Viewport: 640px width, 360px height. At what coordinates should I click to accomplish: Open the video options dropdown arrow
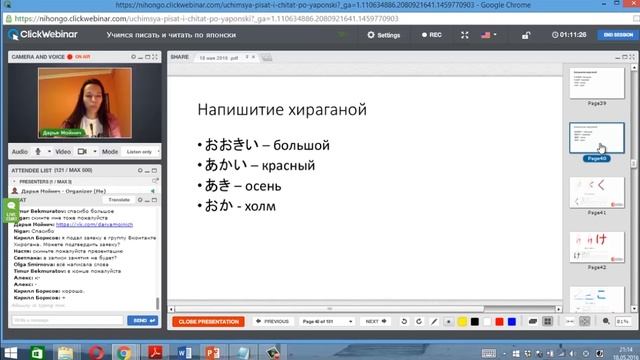tap(95, 151)
